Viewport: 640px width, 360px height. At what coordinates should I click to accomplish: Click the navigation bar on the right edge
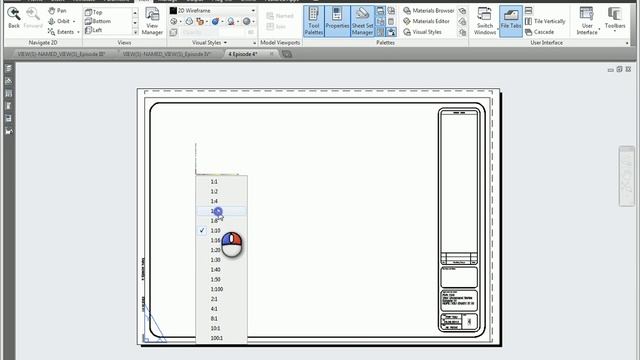tap(626, 176)
